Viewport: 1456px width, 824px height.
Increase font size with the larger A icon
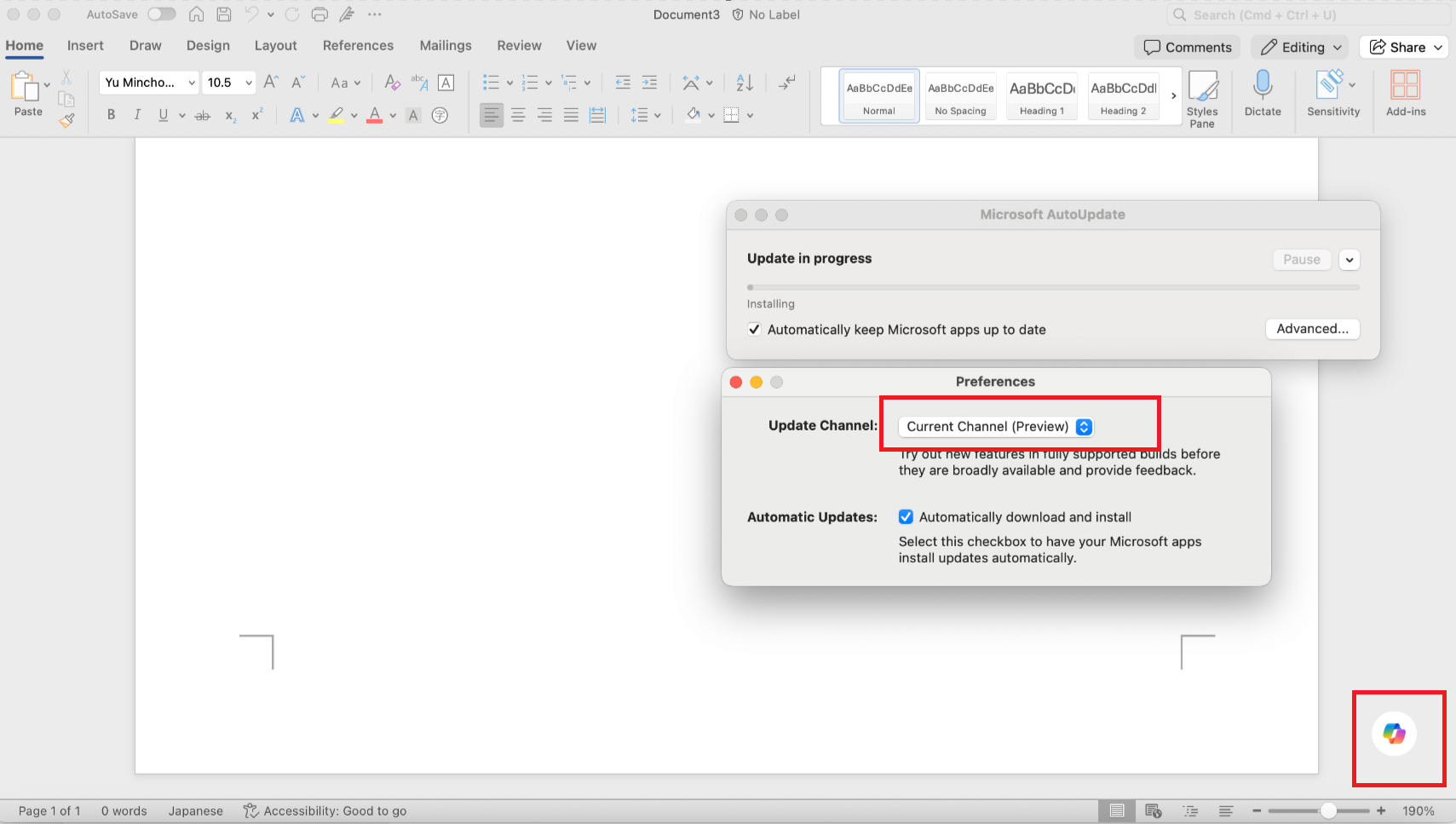(x=271, y=82)
